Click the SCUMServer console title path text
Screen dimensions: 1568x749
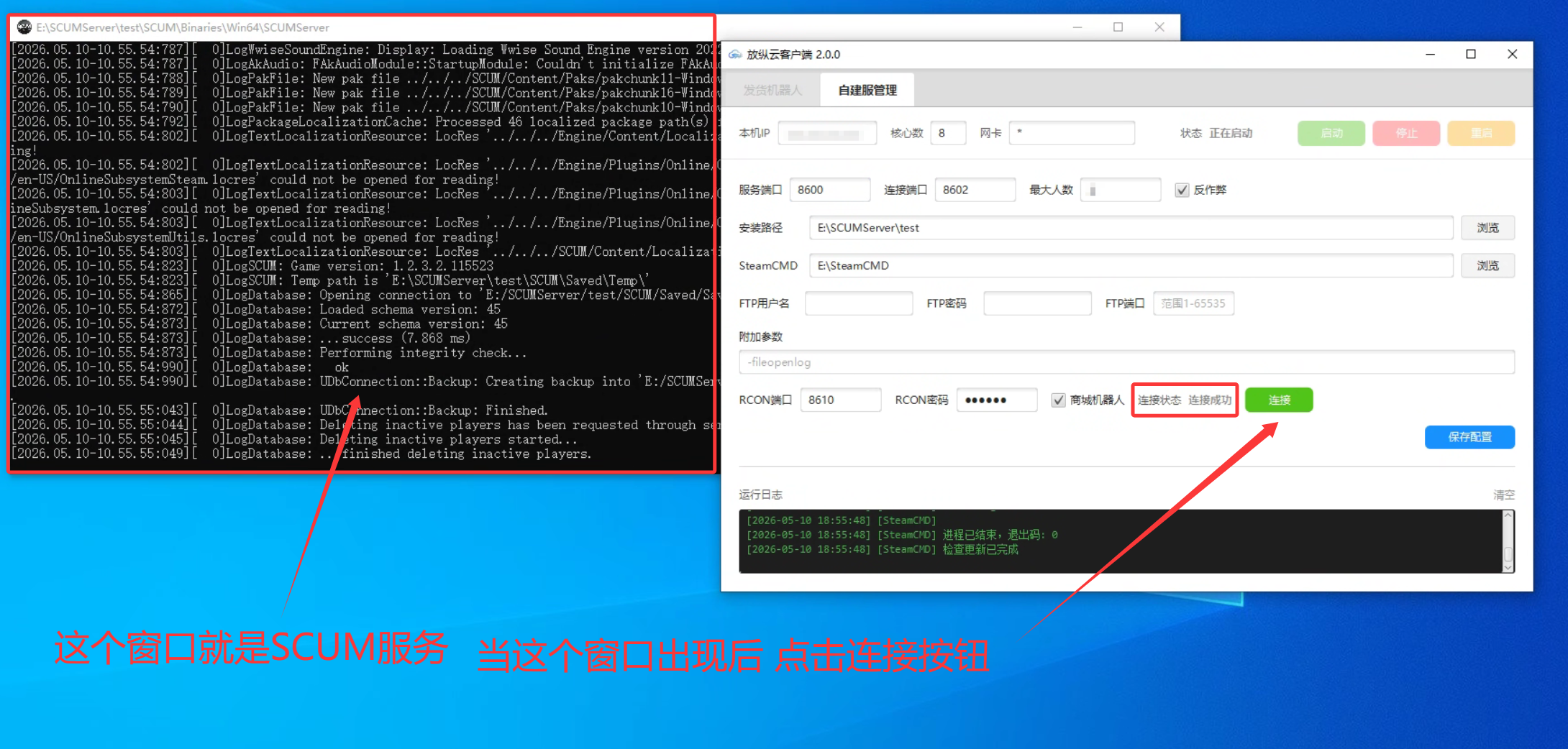coord(183,27)
